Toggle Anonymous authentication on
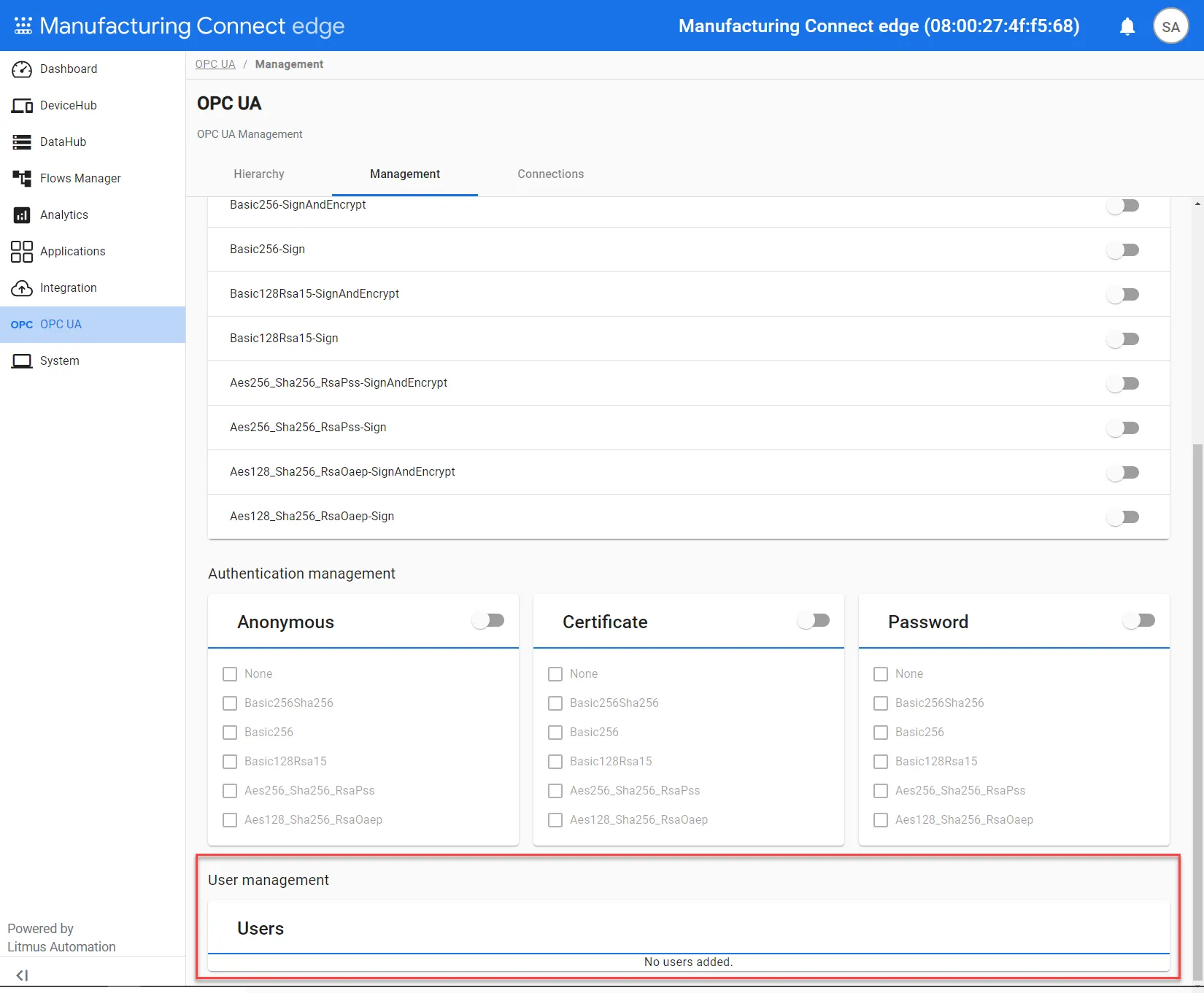Viewport: 1204px width, 993px height. [488, 621]
